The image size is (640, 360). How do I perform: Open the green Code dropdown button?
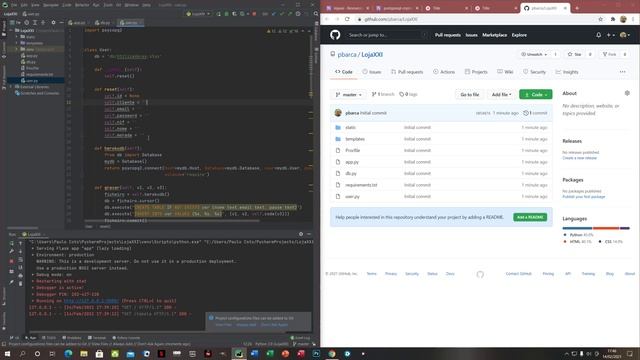click(x=536, y=95)
